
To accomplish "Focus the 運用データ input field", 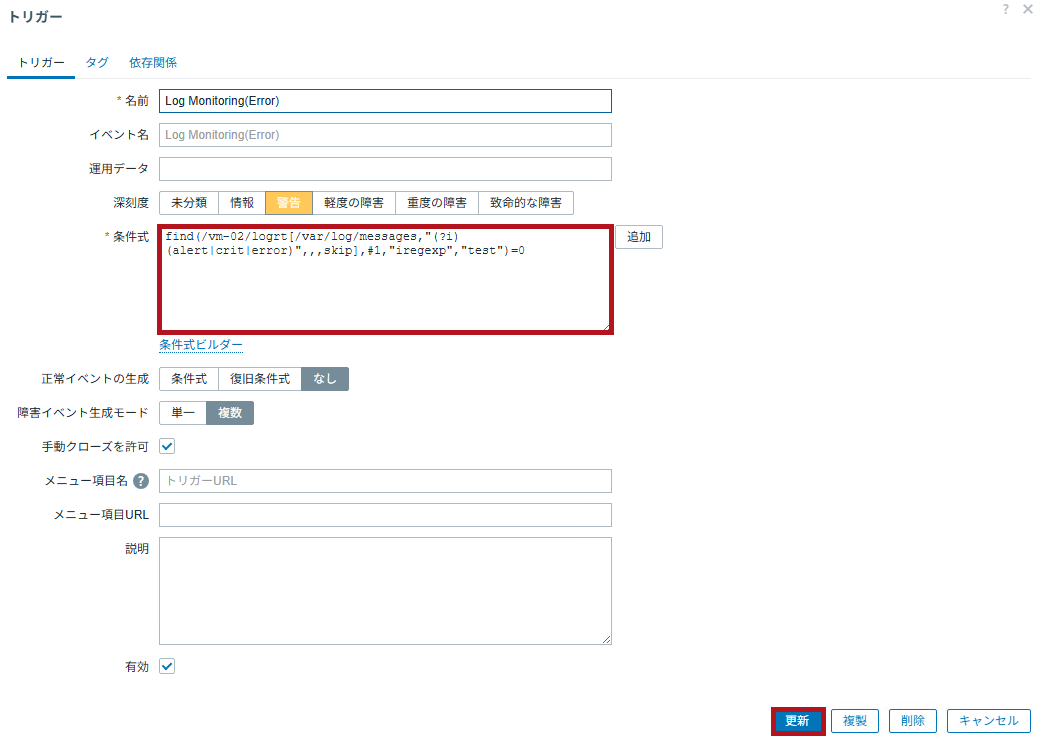I will (x=385, y=169).
